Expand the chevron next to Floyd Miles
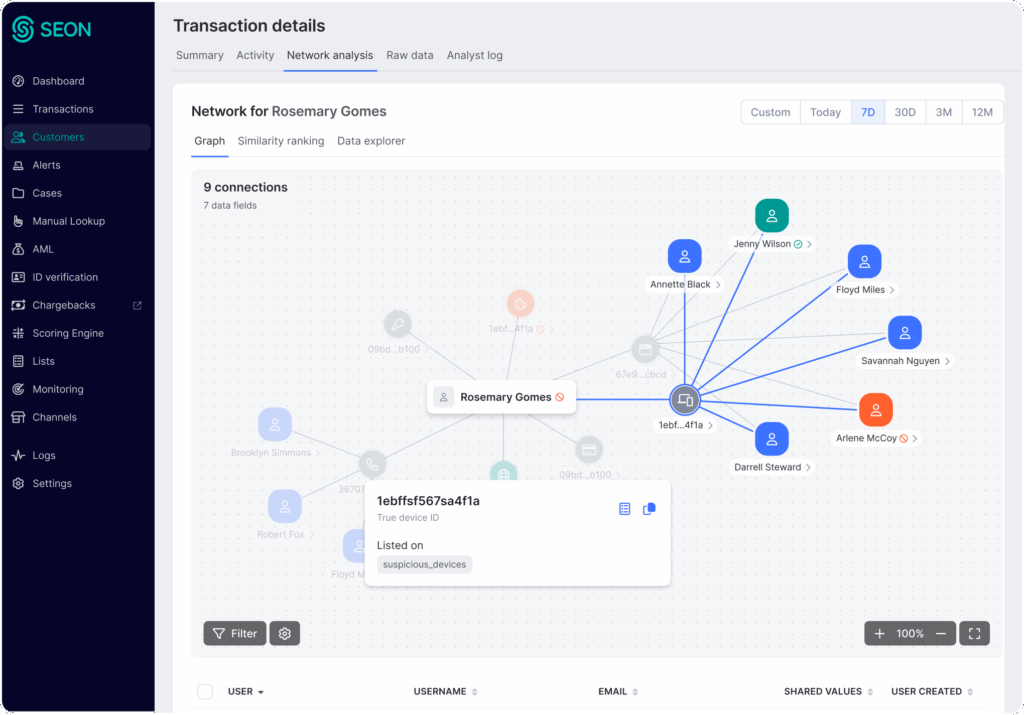1024x715 pixels. point(892,291)
